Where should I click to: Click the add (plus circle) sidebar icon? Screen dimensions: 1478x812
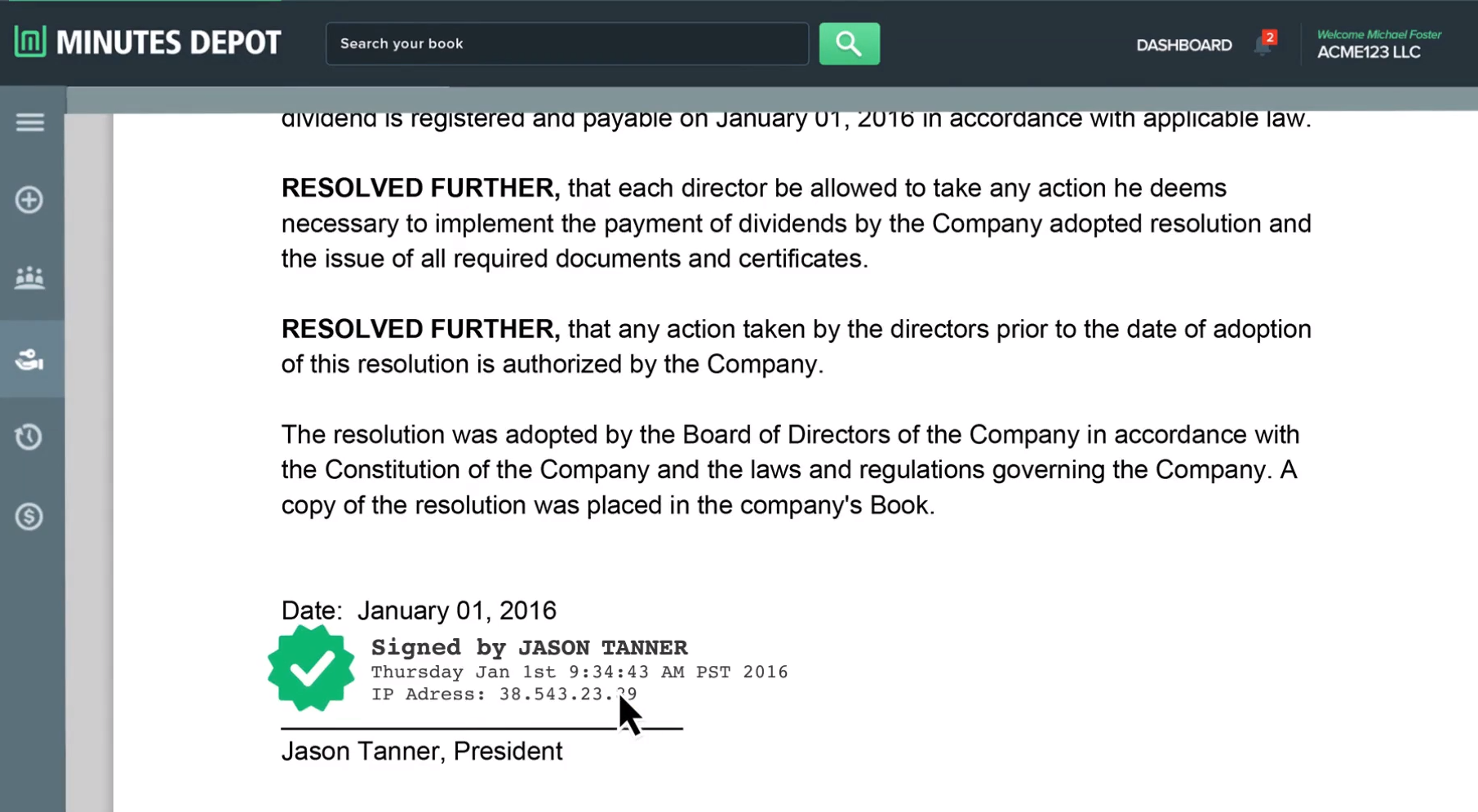(x=29, y=200)
